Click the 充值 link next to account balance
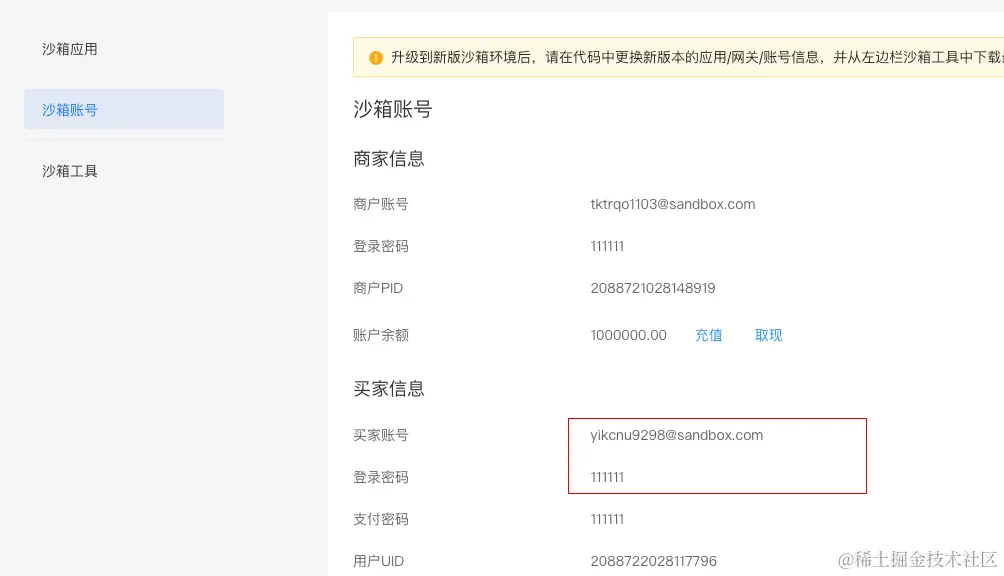Viewport: 1004px width, 576px height. [x=708, y=335]
